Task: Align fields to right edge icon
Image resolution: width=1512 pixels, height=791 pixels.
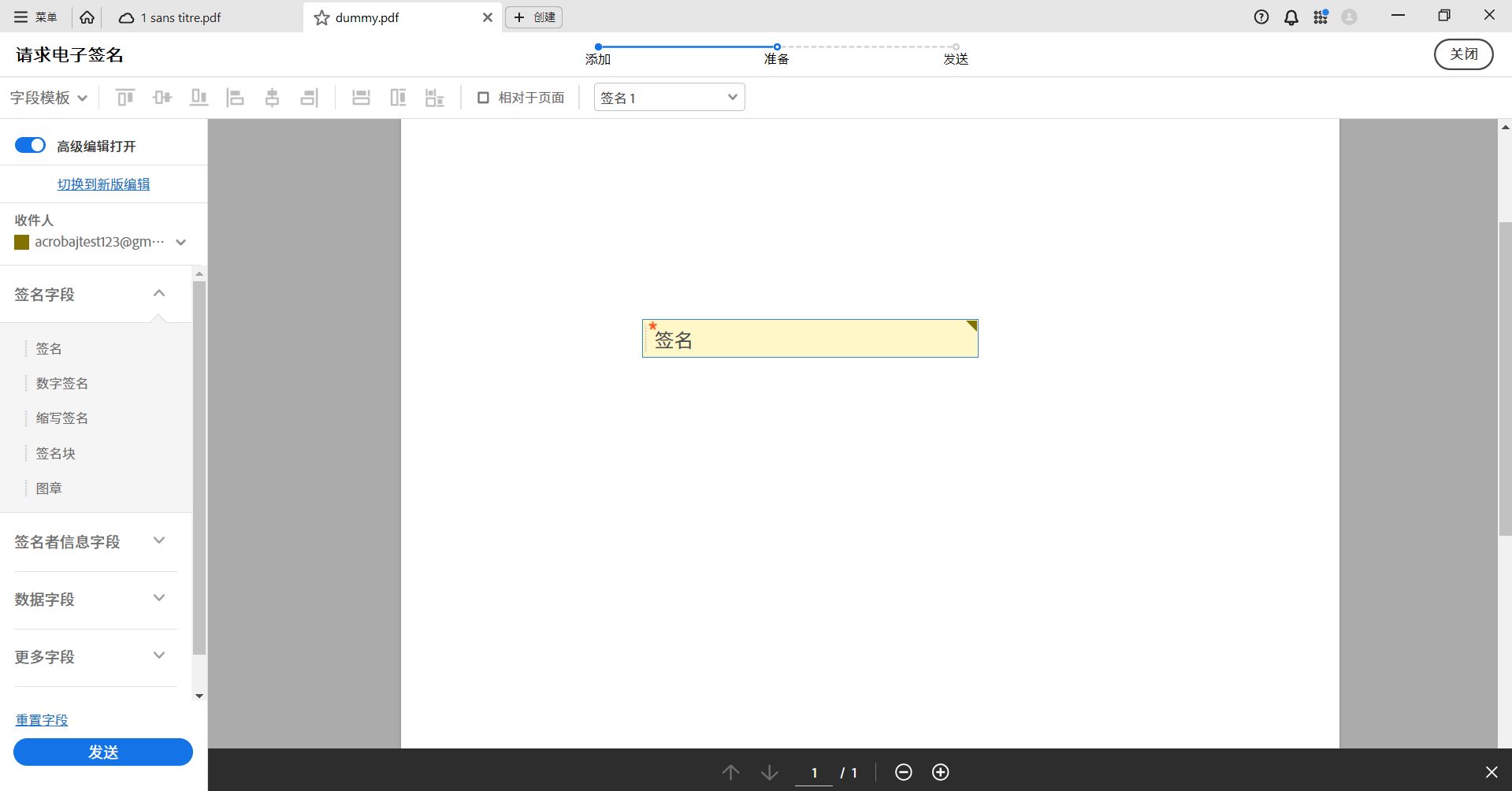Action: point(309,98)
